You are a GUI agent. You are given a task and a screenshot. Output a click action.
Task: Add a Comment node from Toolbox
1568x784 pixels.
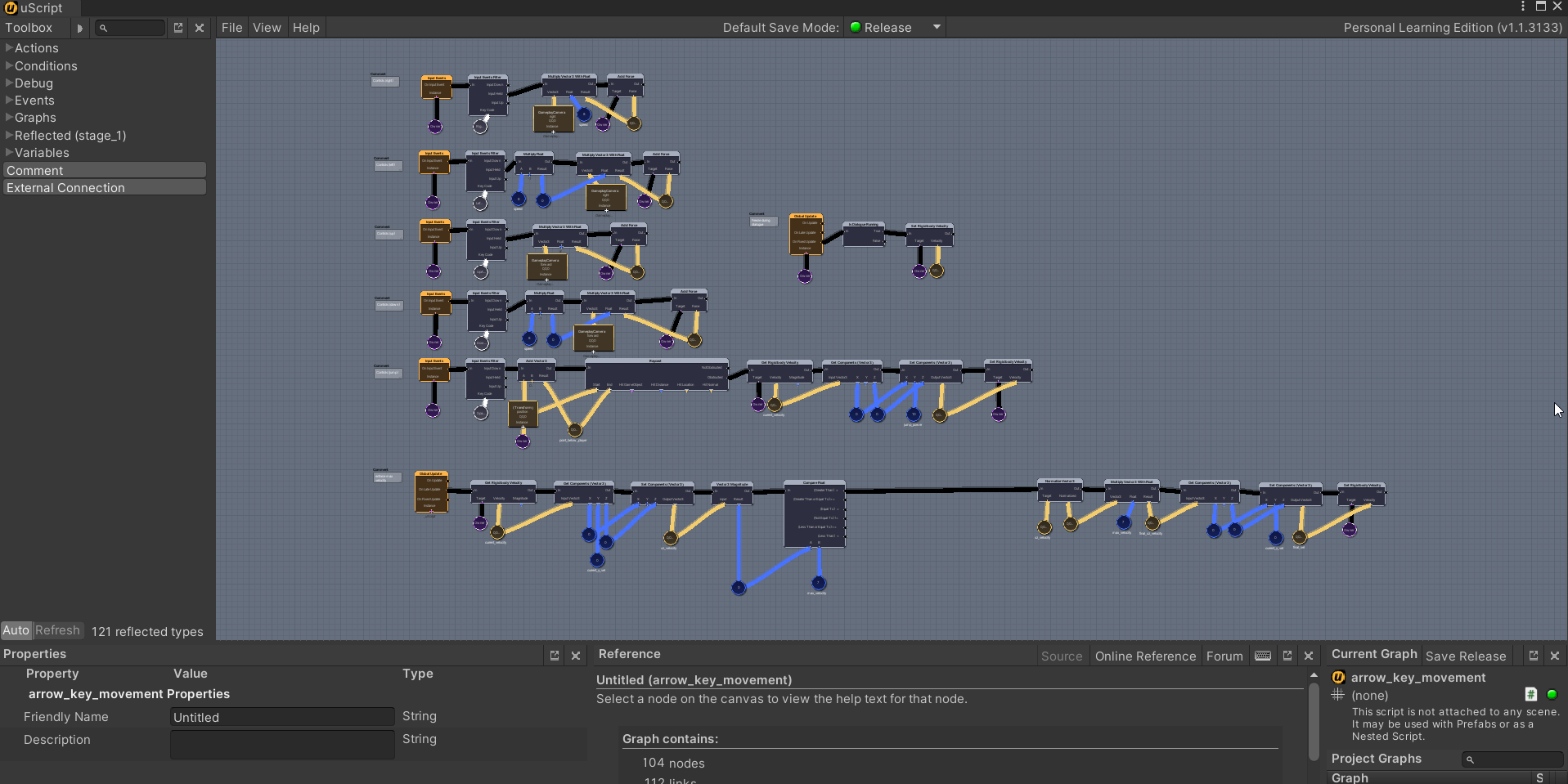click(x=103, y=170)
